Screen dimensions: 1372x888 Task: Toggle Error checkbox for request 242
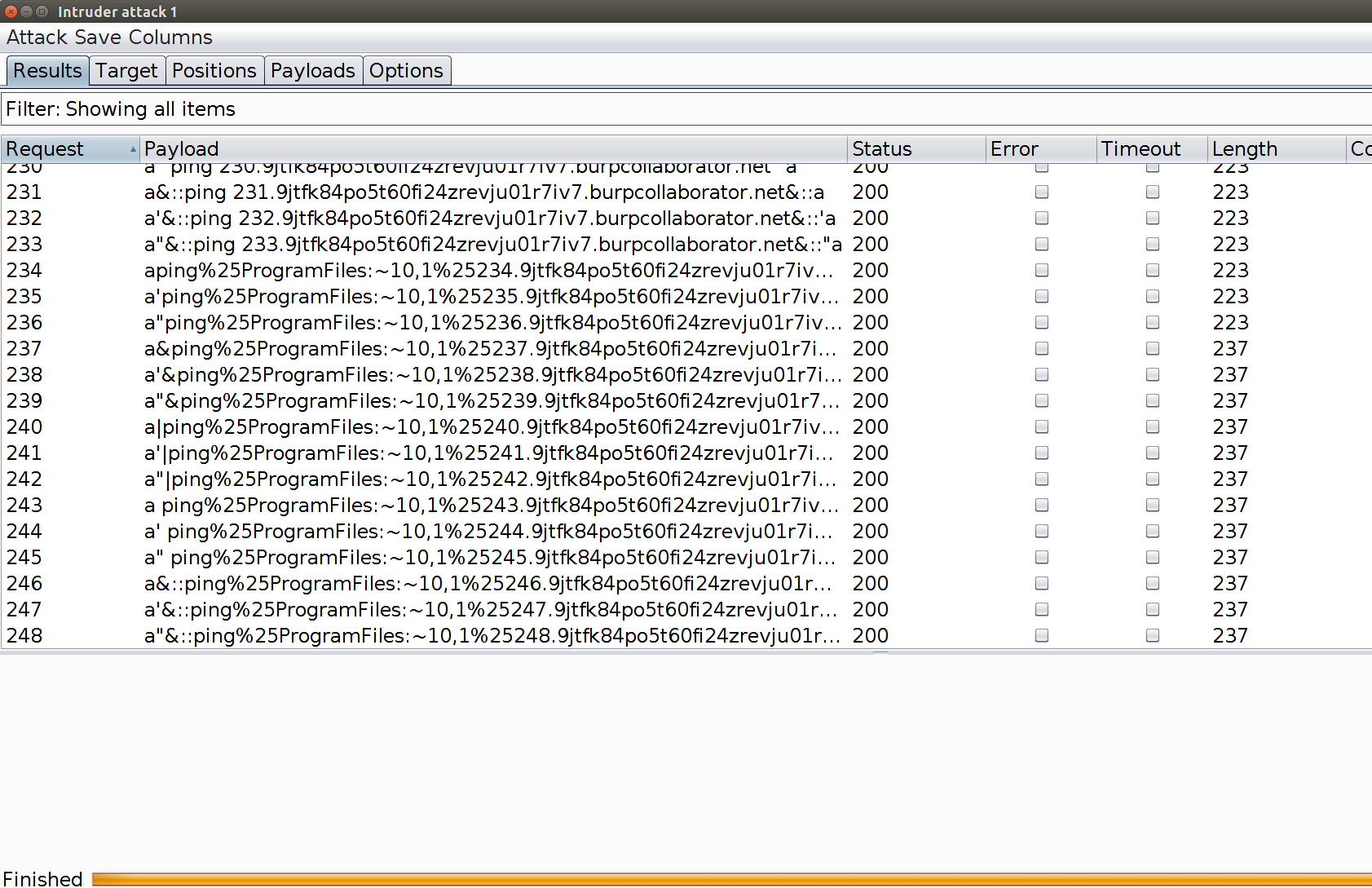(1042, 479)
